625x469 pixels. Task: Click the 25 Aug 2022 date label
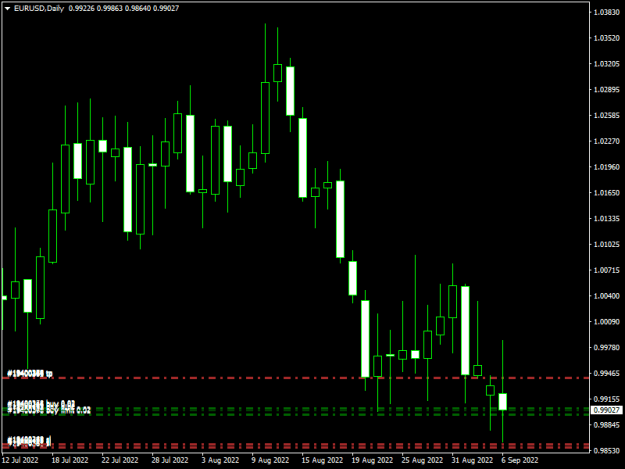(422, 460)
